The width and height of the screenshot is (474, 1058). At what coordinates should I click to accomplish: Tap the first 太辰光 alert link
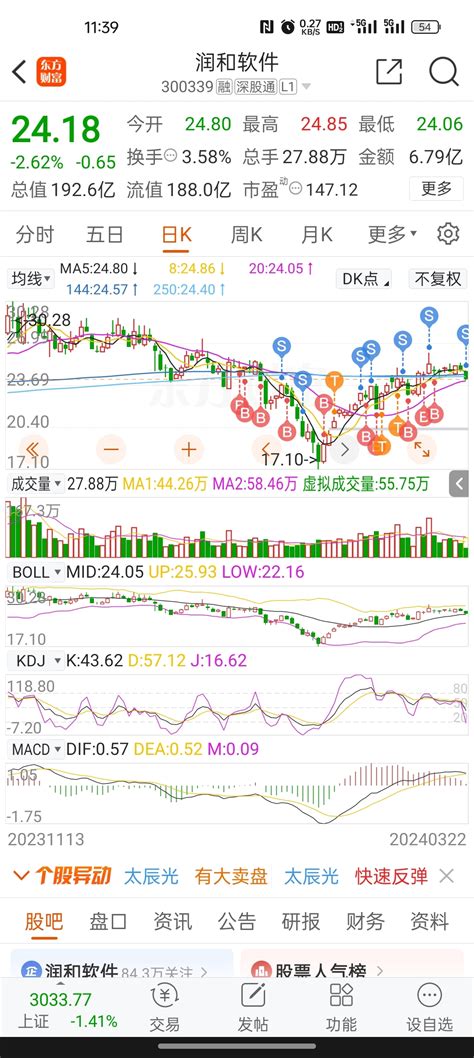[x=151, y=876]
